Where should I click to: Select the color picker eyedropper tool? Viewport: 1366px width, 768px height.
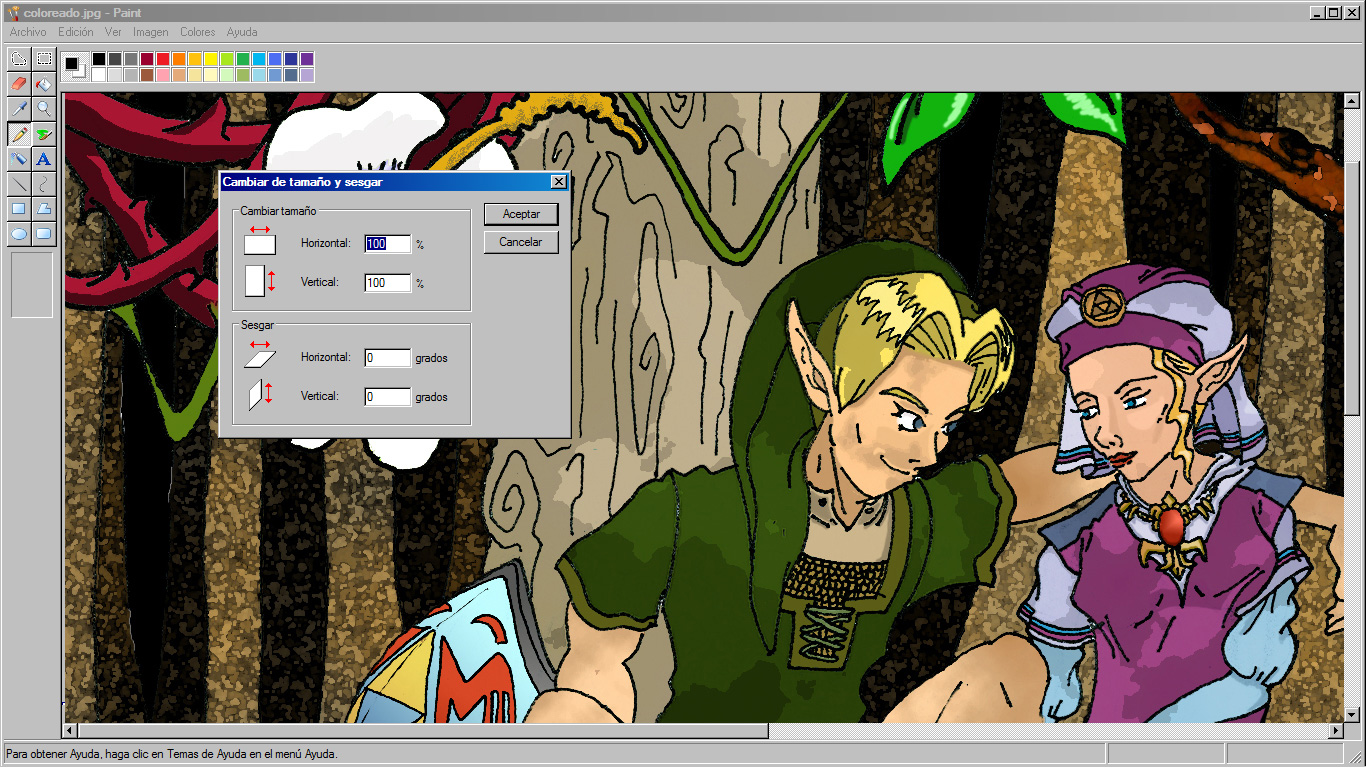click(19, 108)
